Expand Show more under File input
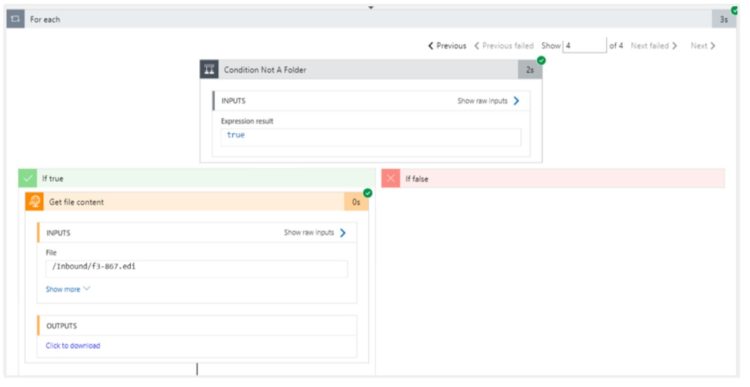The image size is (750, 387). pos(68,289)
